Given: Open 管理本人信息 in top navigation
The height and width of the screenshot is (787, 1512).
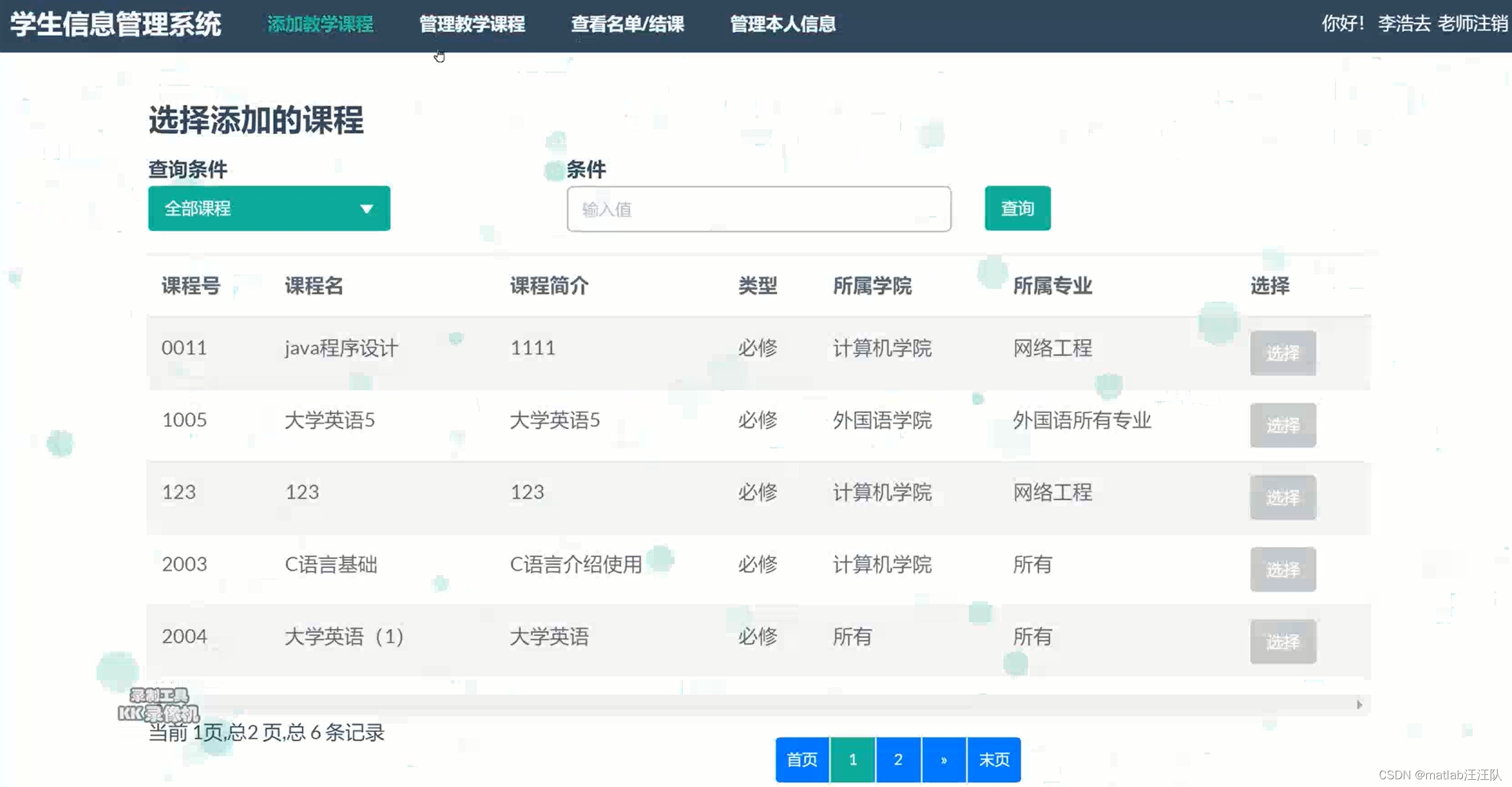Looking at the screenshot, I should point(782,24).
